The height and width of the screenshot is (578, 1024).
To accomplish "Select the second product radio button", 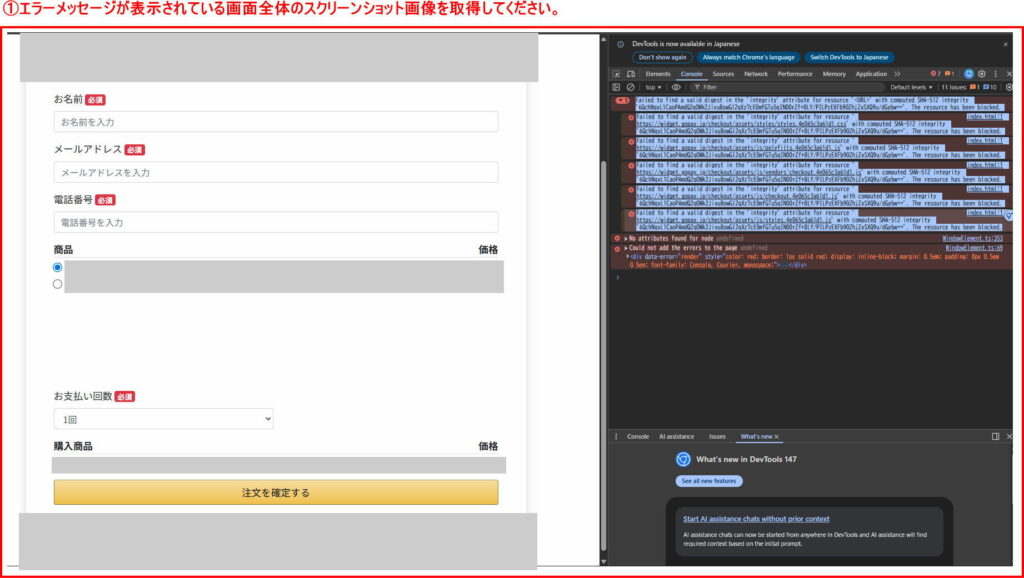I will (57, 284).
